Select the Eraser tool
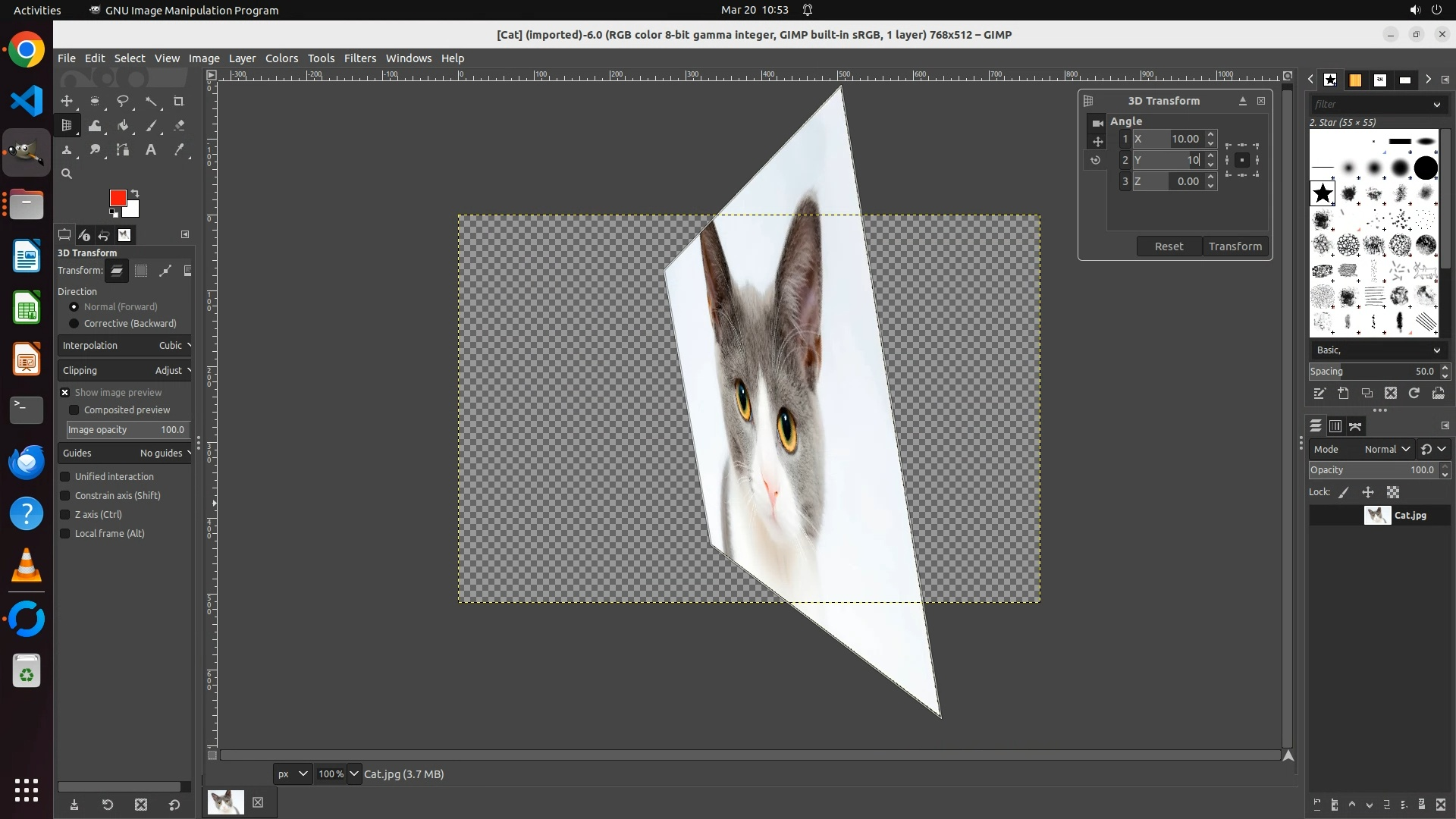Image resolution: width=1456 pixels, height=819 pixels. pyautogui.click(x=179, y=126)
